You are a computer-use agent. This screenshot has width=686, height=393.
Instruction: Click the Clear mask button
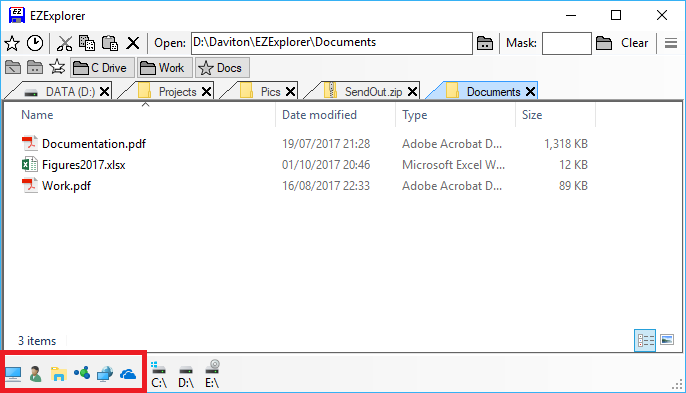634,43
